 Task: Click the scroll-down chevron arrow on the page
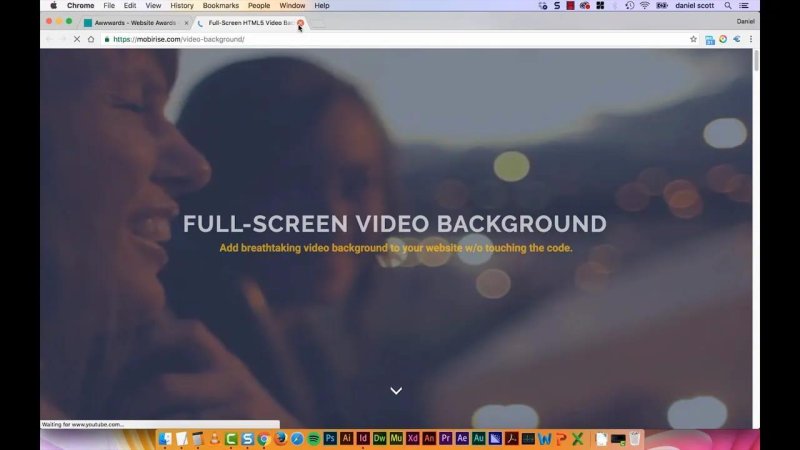396,391
